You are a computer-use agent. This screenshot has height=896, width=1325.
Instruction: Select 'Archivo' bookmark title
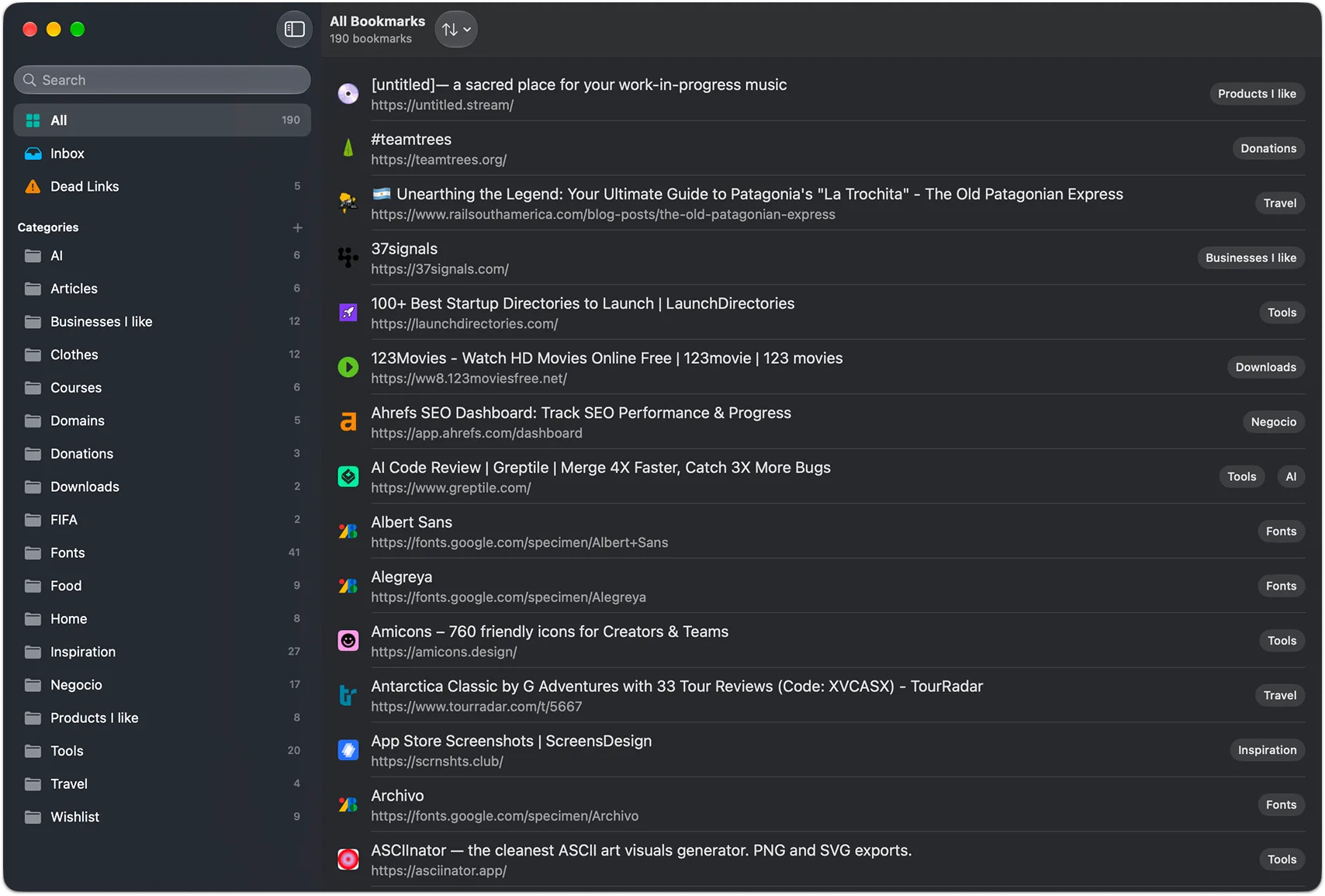click(x=397, y=796)
